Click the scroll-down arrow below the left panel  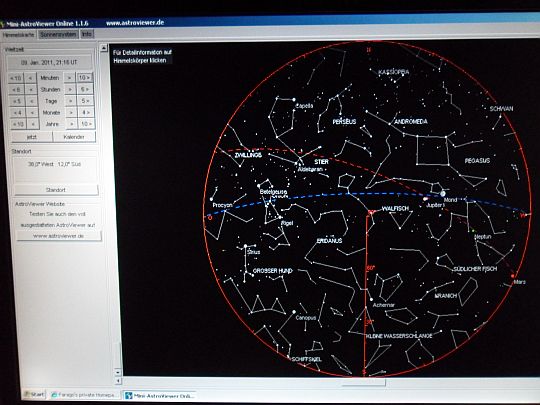click(x=117, y=372)
